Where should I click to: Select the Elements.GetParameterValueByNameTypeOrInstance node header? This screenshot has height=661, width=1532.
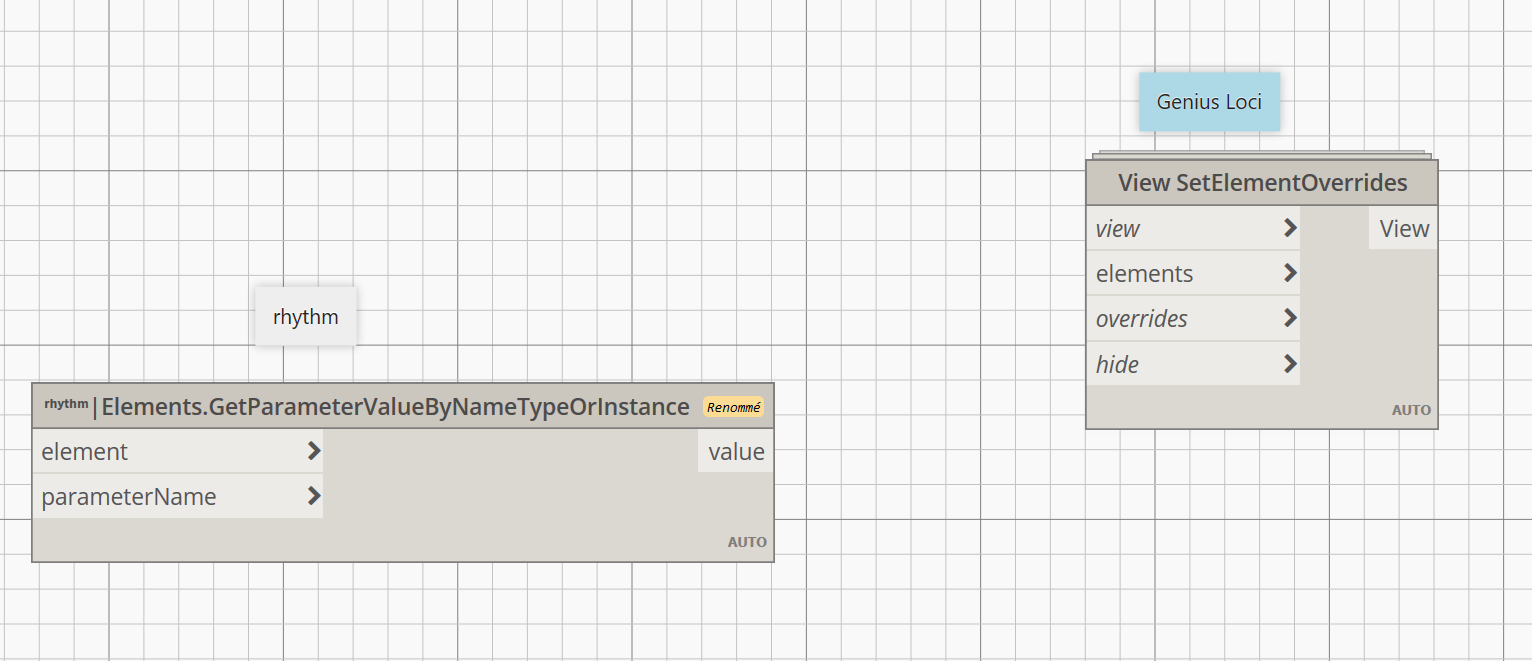(395, 407)
